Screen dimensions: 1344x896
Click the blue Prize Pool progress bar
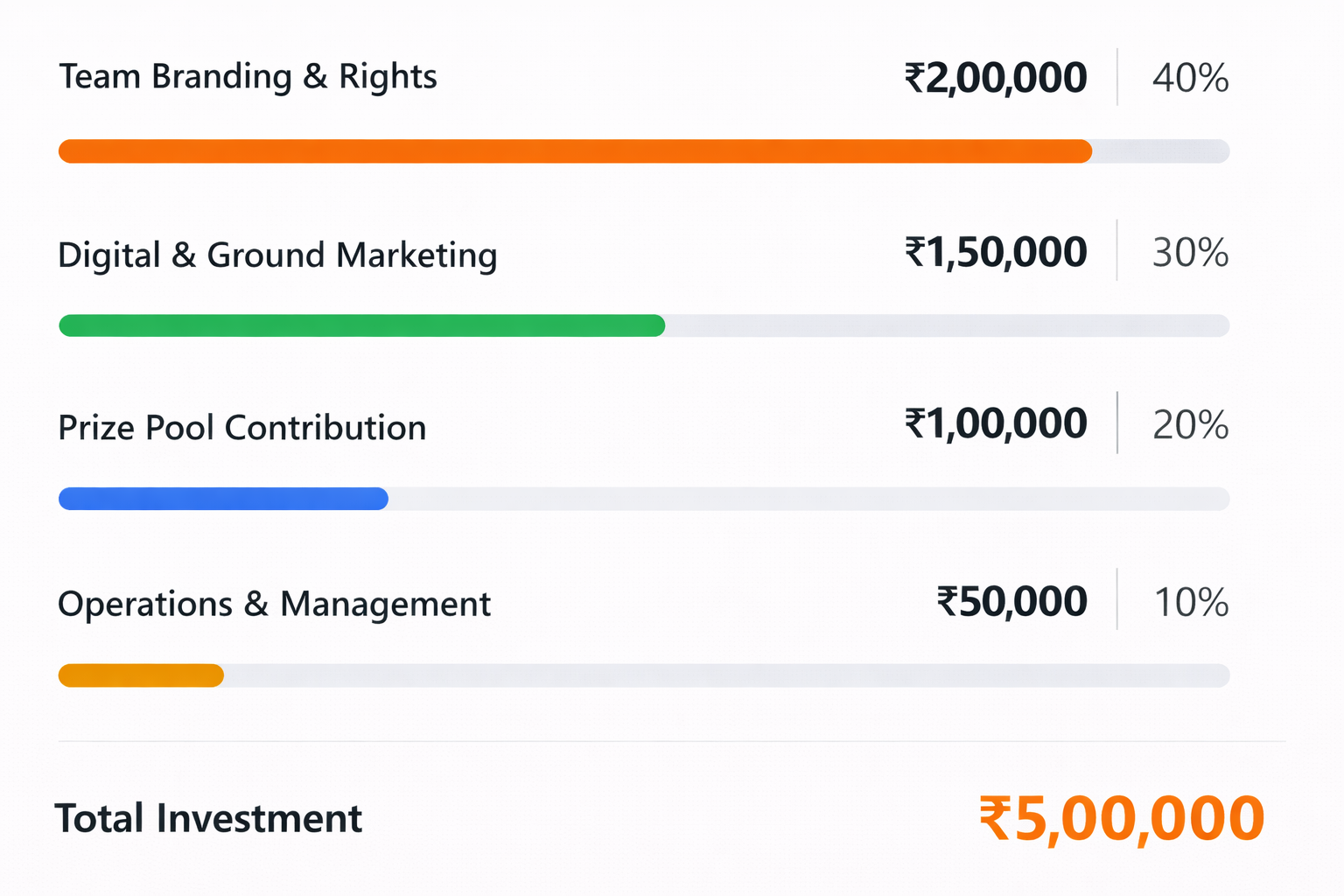[x=223, y=499]
